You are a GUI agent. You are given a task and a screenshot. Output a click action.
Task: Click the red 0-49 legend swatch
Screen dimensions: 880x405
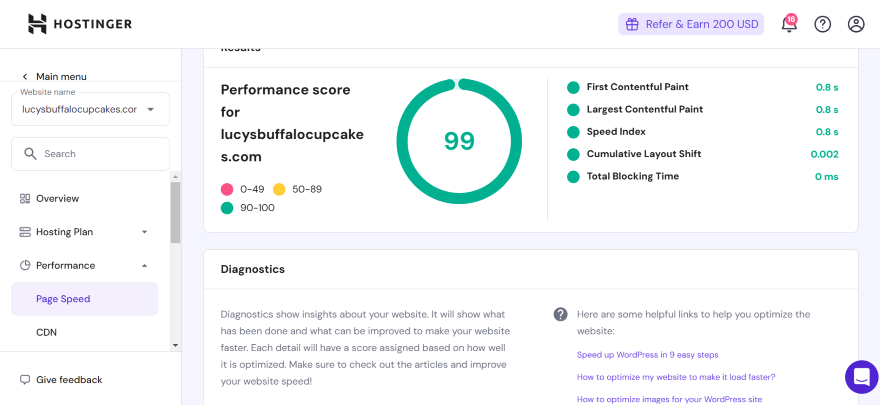pos(227,190)
